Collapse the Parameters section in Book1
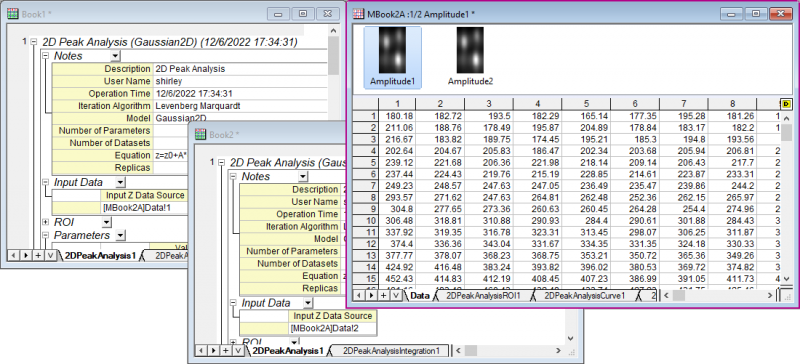 [x=45, y=235]
